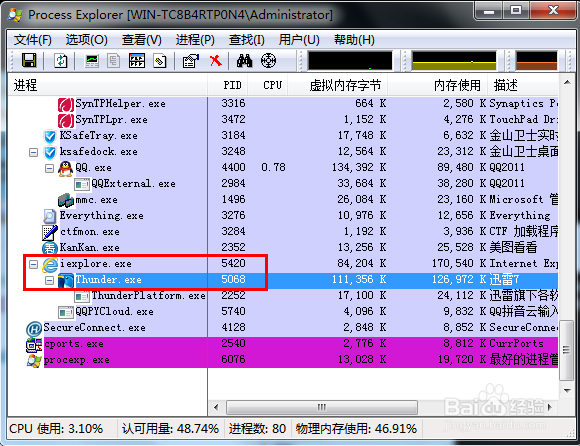Click the horizontal scrollbar thumb

(x=322, y=408)
